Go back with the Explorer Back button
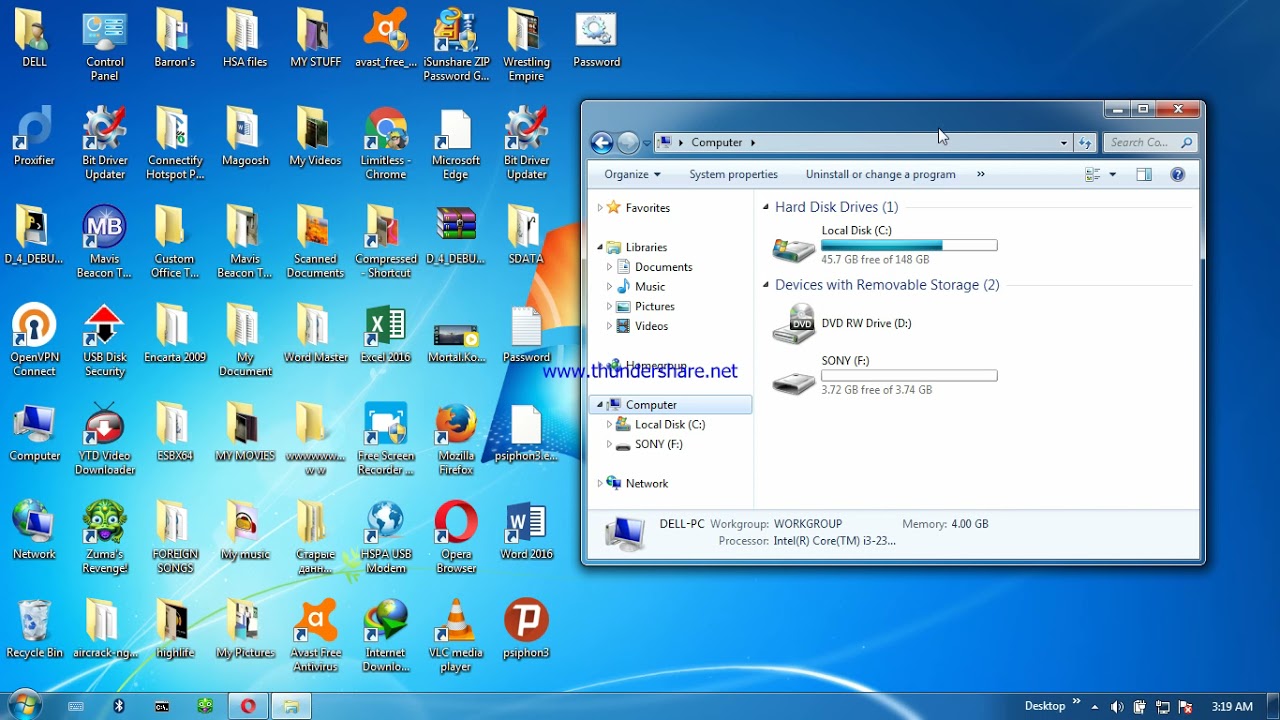Viewport: 1280px width, 720px height. (602, 143)
